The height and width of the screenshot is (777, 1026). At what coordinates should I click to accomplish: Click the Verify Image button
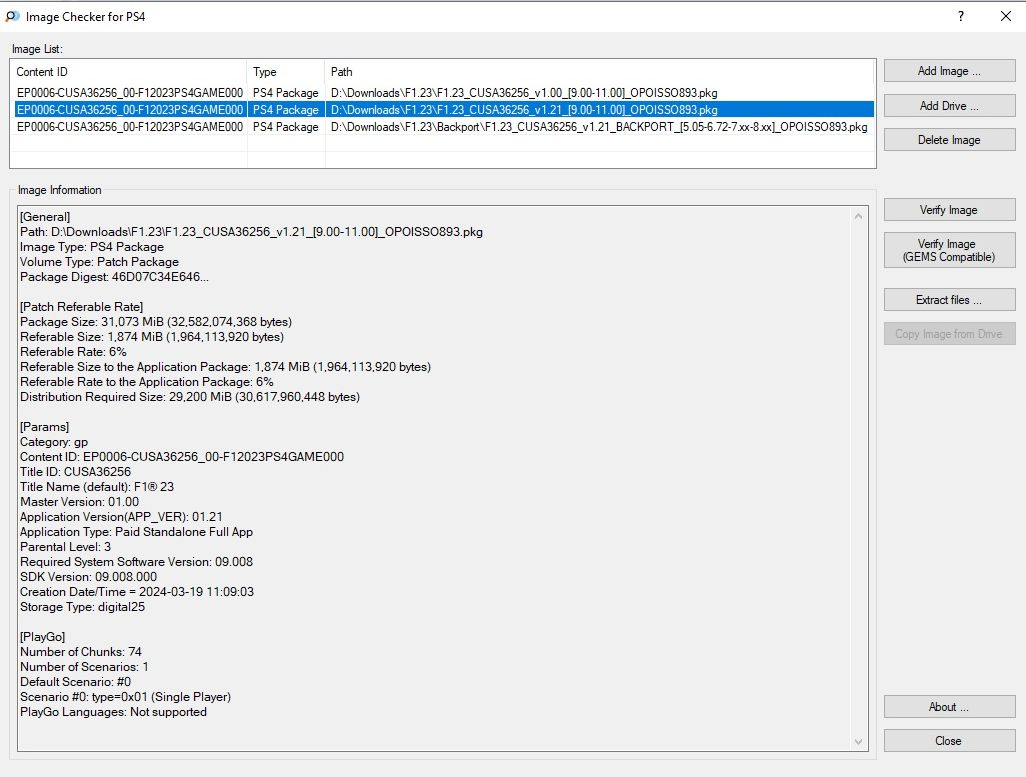pyautogui.click(x=949, y=209)
